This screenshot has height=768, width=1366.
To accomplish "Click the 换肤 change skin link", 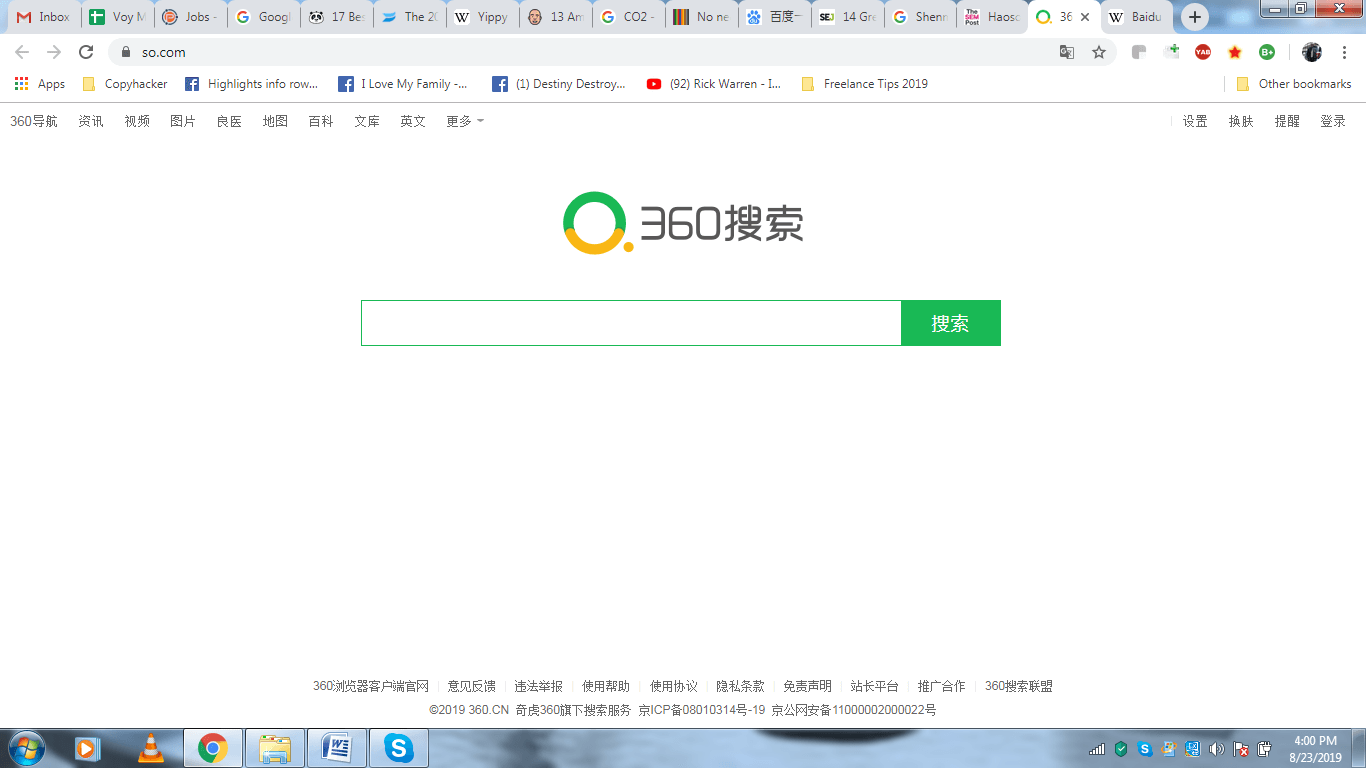I will pos(1241,121).
